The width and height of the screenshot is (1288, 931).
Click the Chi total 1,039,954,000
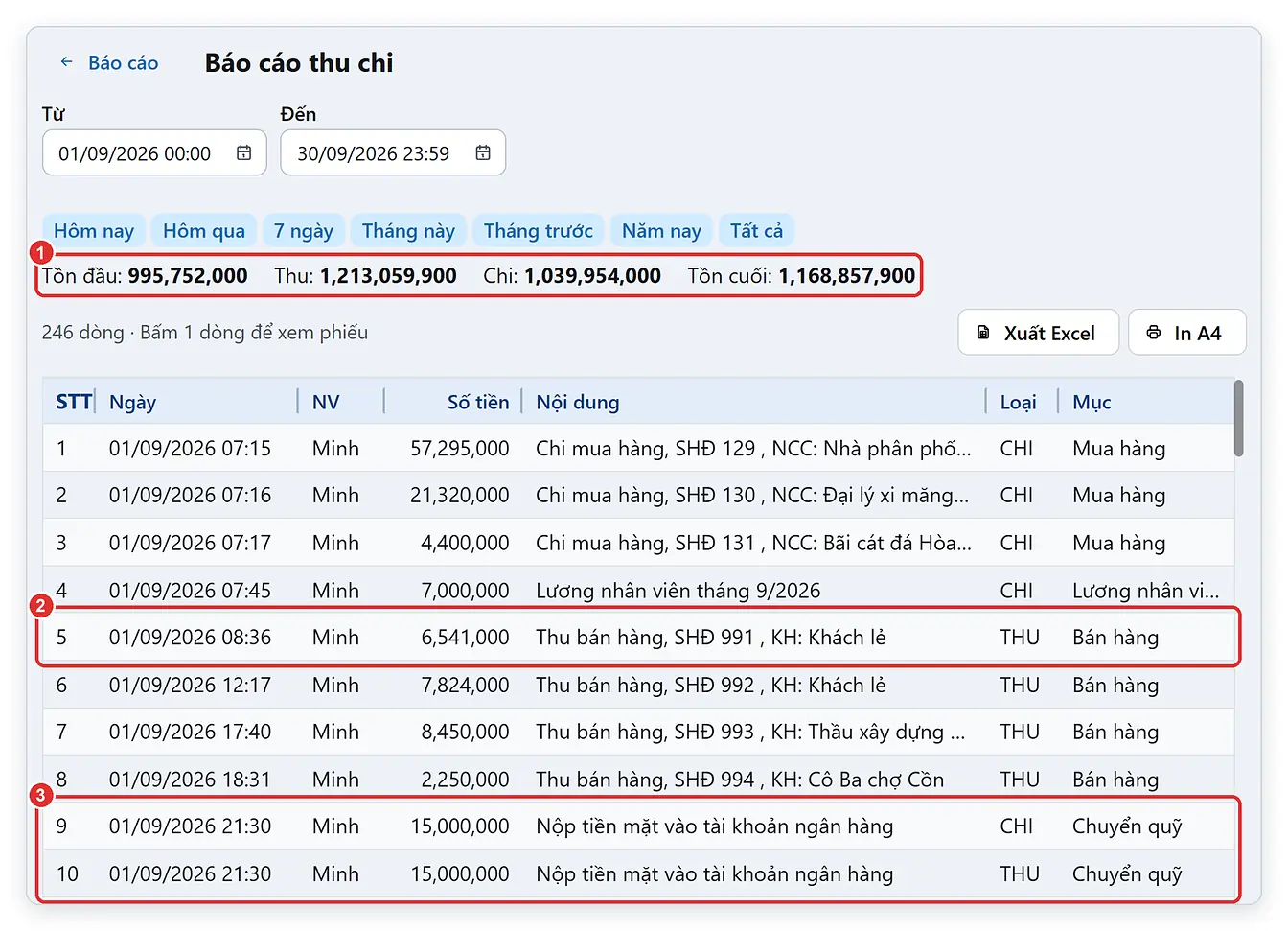click(593, 276)
